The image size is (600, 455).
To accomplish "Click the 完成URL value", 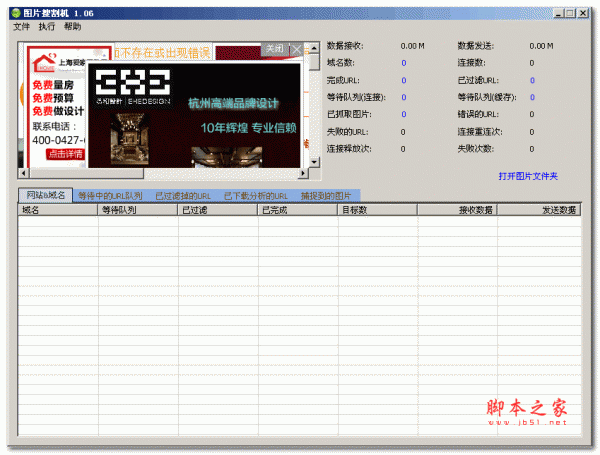I will (x=404, y=80).
